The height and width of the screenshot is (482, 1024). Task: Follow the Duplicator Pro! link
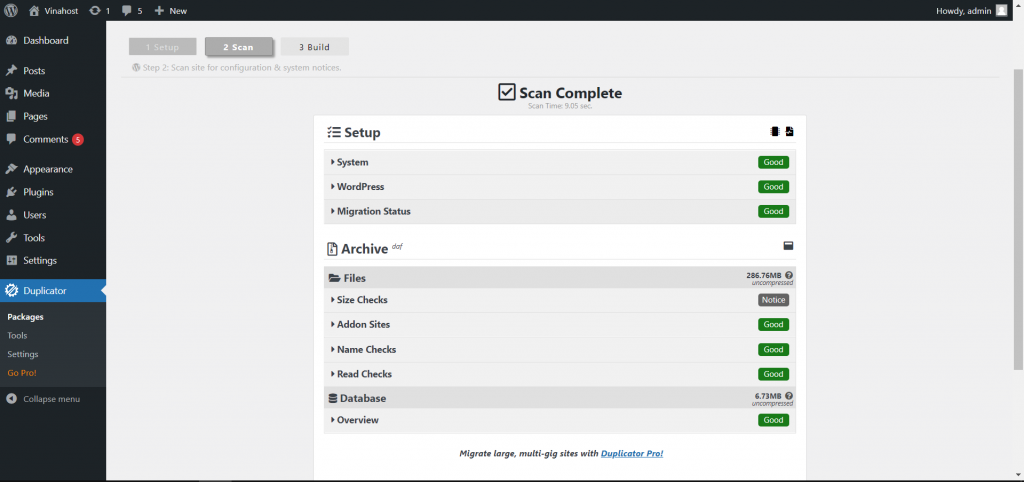click(x=631, y=454)
